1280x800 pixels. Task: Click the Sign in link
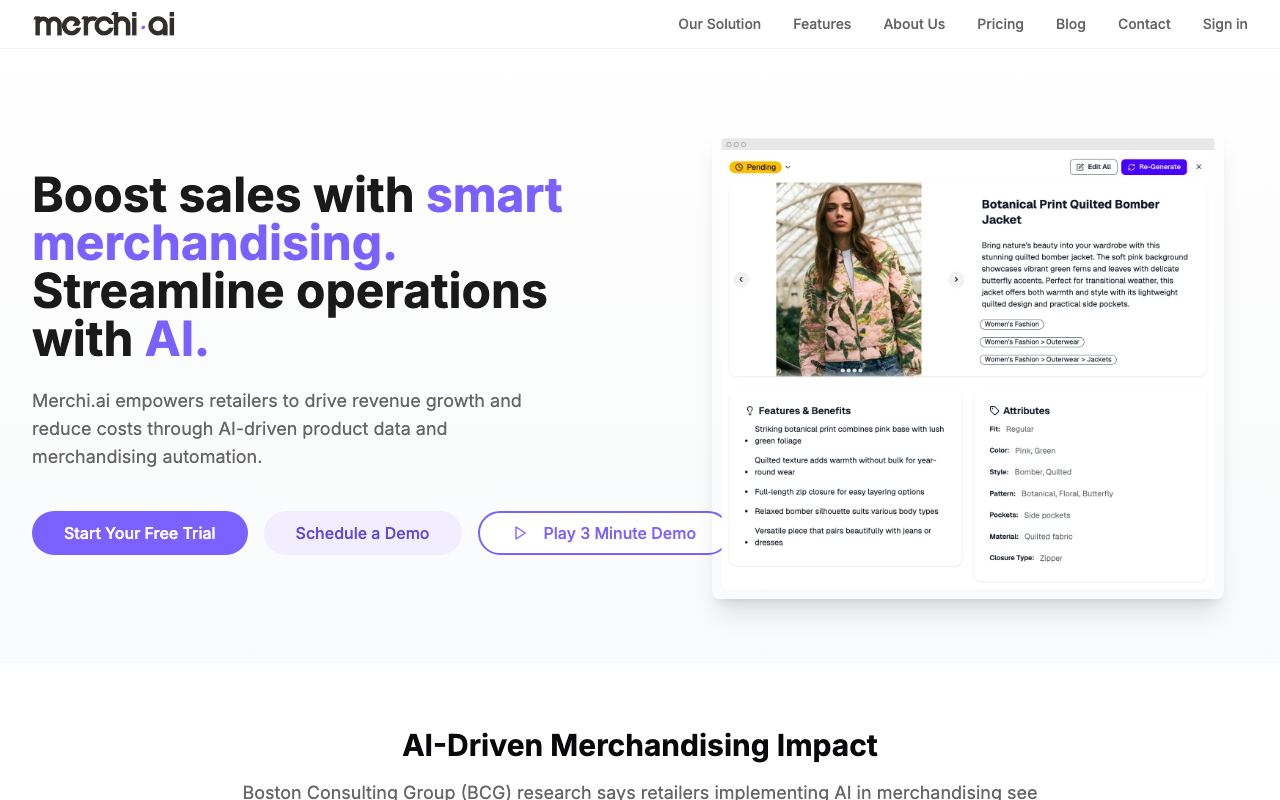tap(1225, 24)
